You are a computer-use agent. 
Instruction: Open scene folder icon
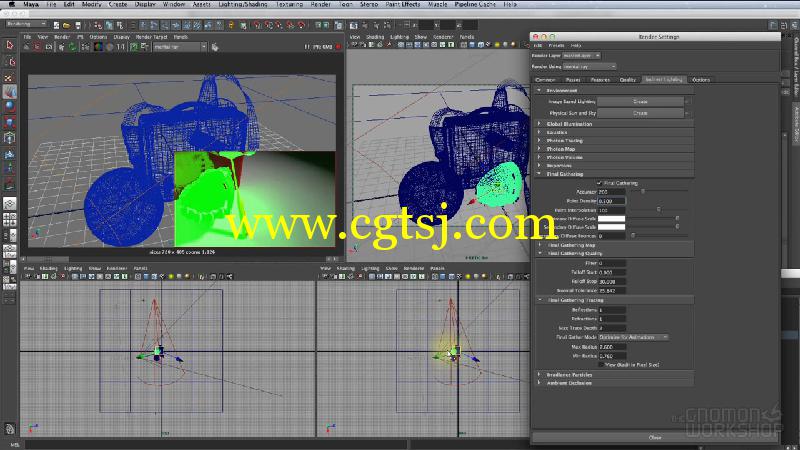click(66, 25)
